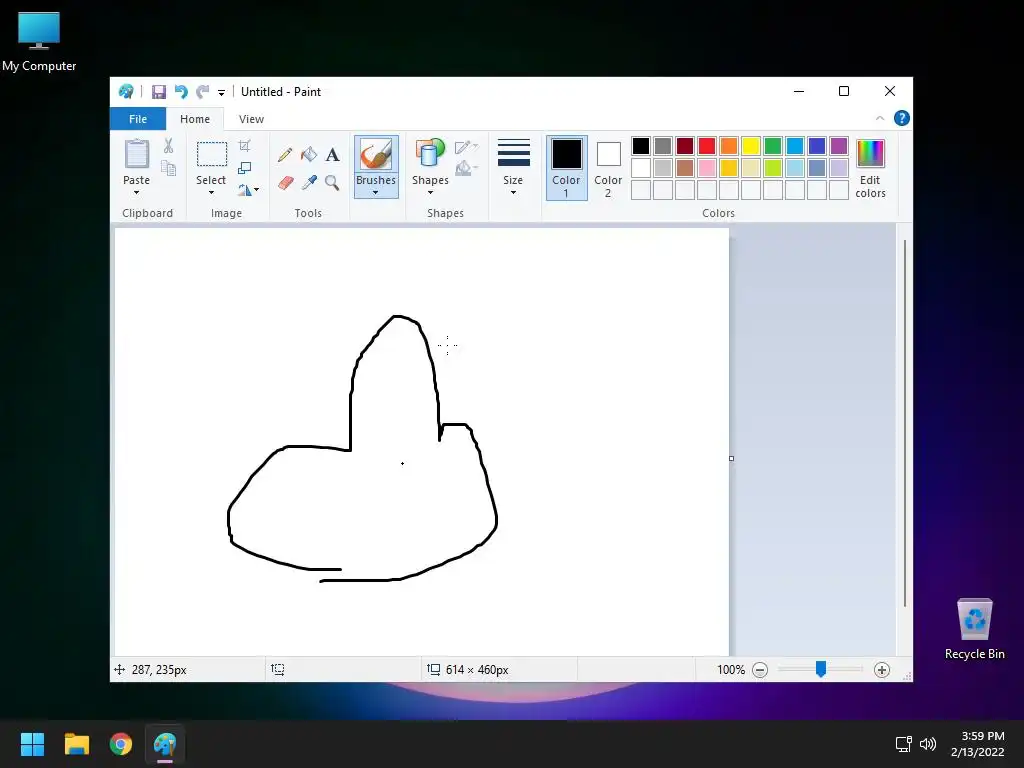Open the Size dropdown
Viewport: 1024px width, 768px height.
513,168
